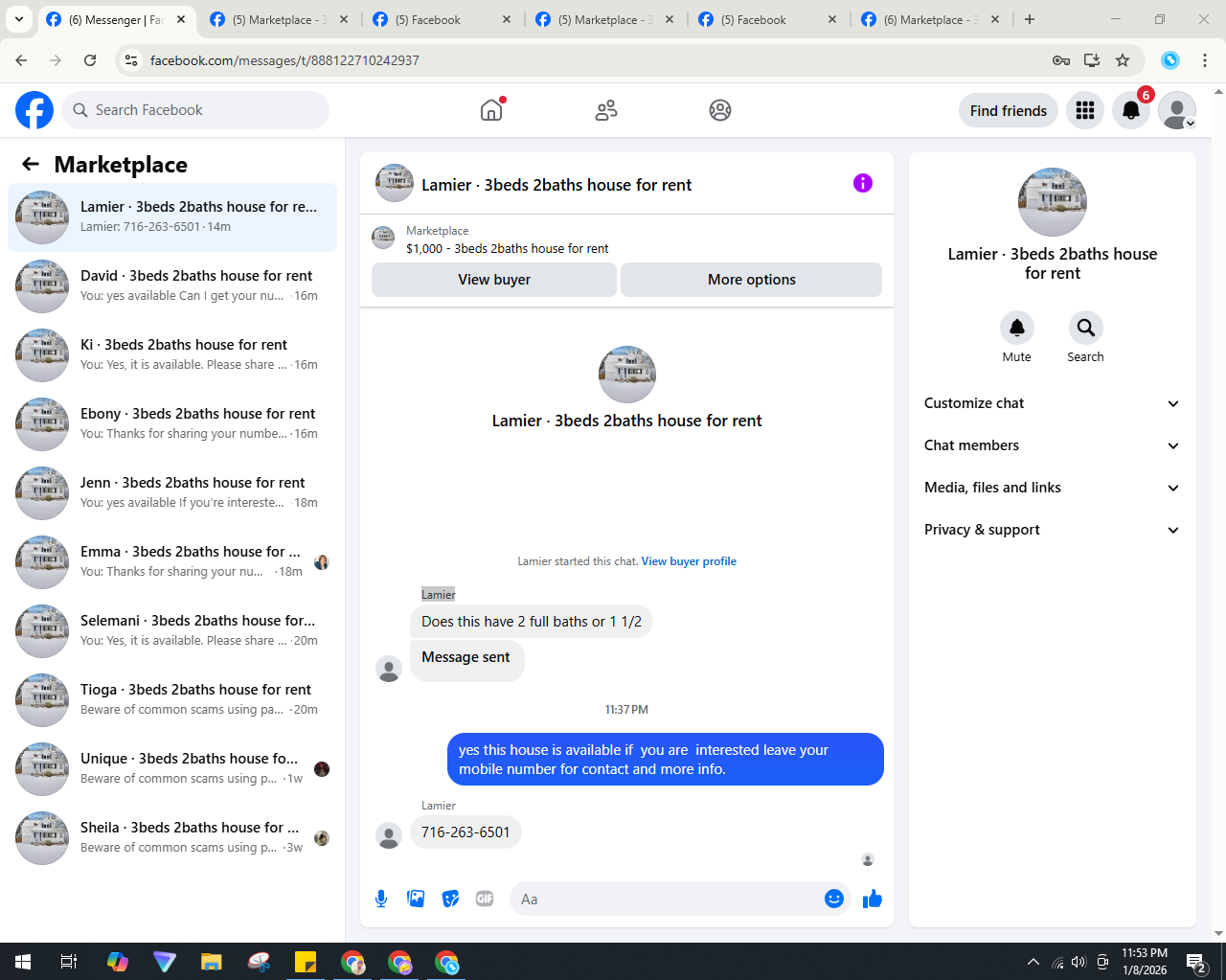Go back using the Marketplace back arrow
This screenshot has width=1226, height=980.
coord(31,164)
